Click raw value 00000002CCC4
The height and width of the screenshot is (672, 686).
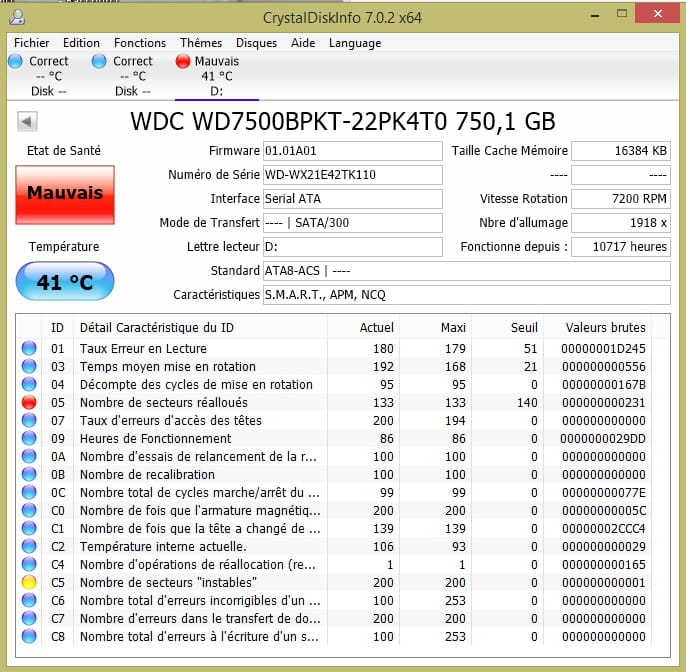[x=604, y=528]
